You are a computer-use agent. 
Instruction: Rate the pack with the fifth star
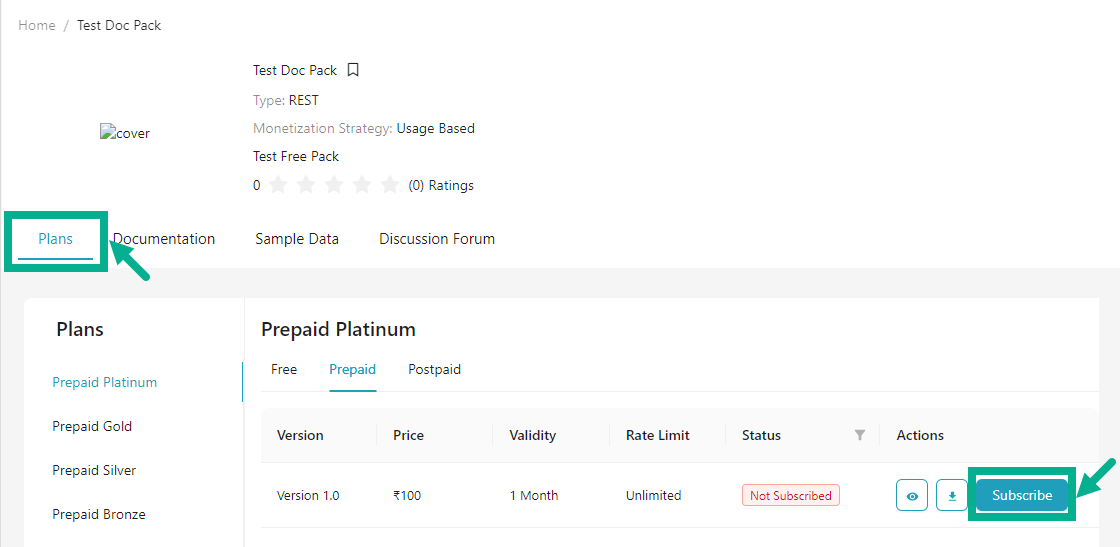coord(390,185)
